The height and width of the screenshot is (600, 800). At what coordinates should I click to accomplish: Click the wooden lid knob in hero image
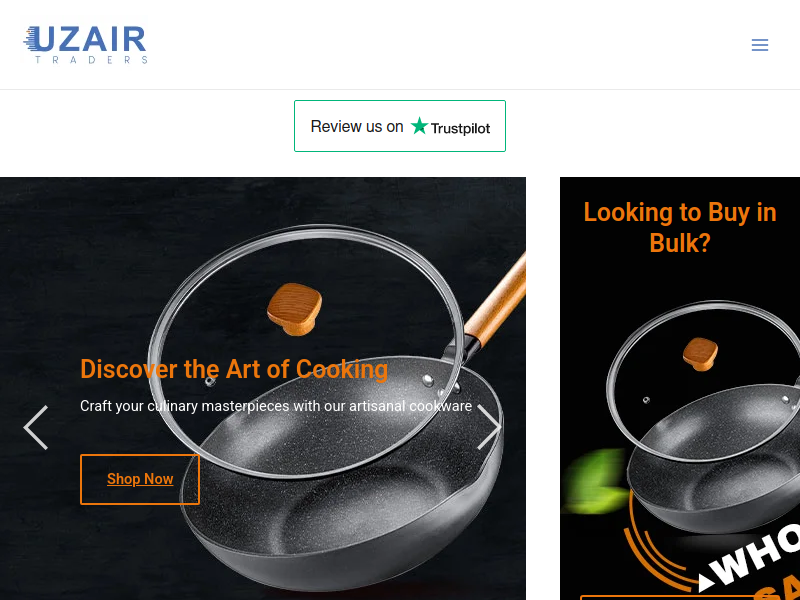pos(295,309)
